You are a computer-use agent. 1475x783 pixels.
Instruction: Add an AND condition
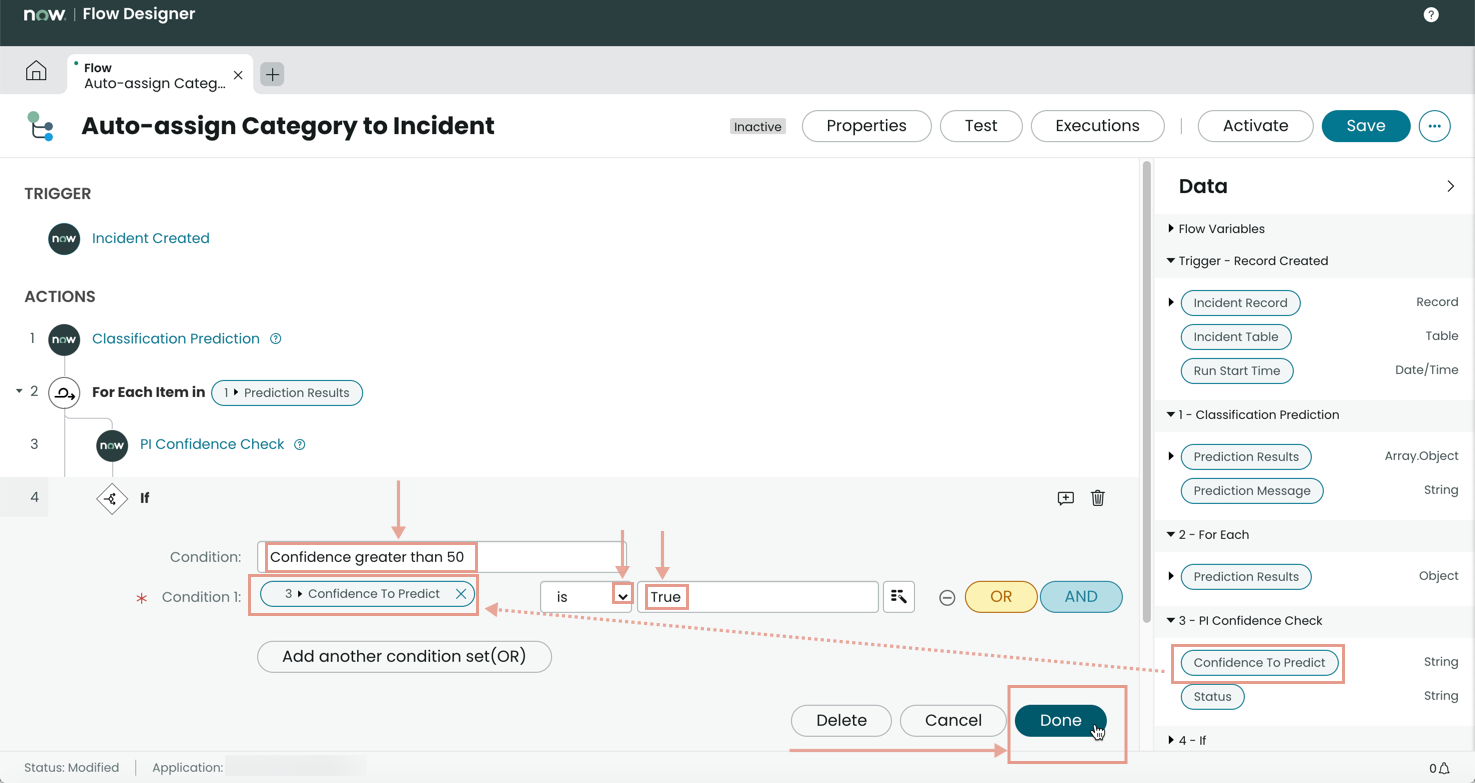1081,597
